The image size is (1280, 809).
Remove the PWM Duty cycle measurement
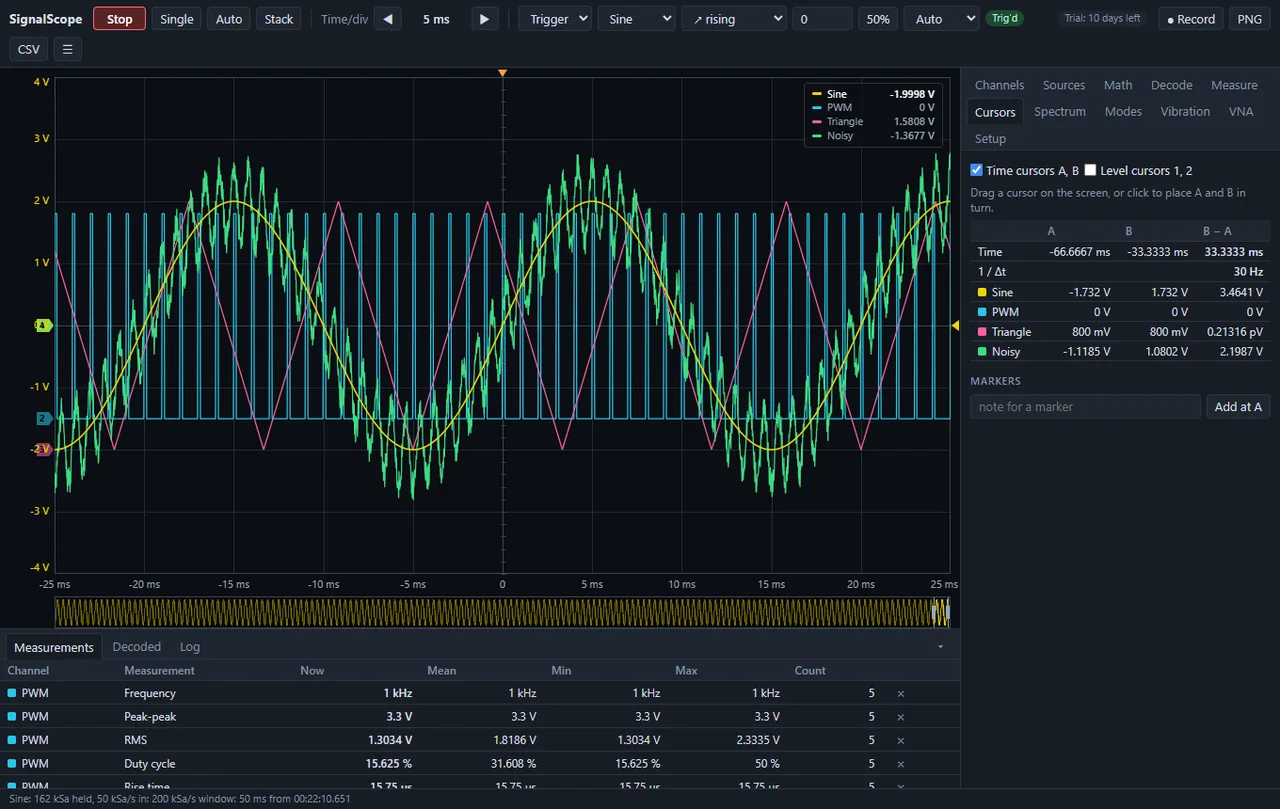click(900, 763)
